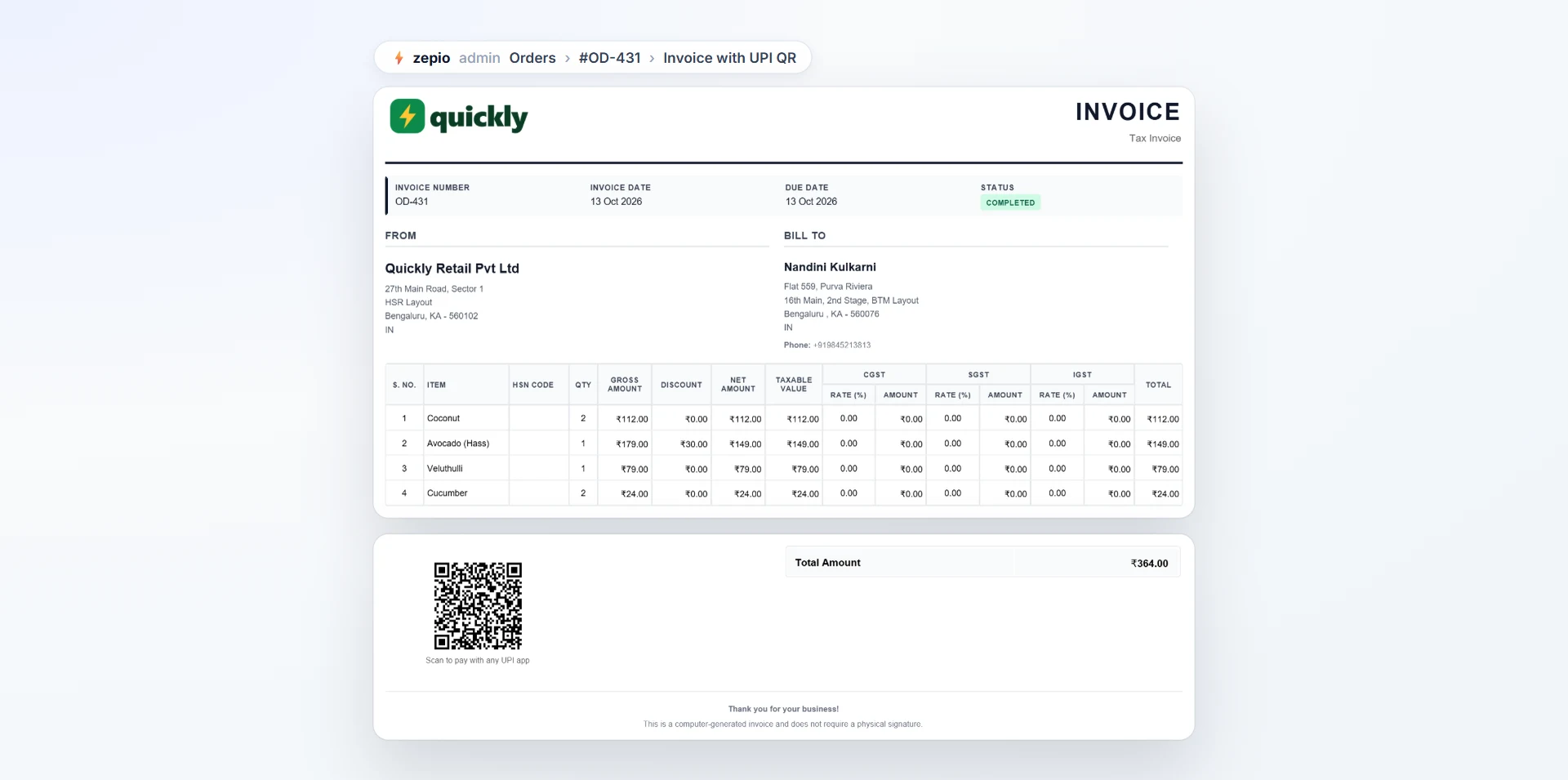This screenshot has height=780, width=1568.
Task: Click the CGST column group header
Action: tap(874, 375)
